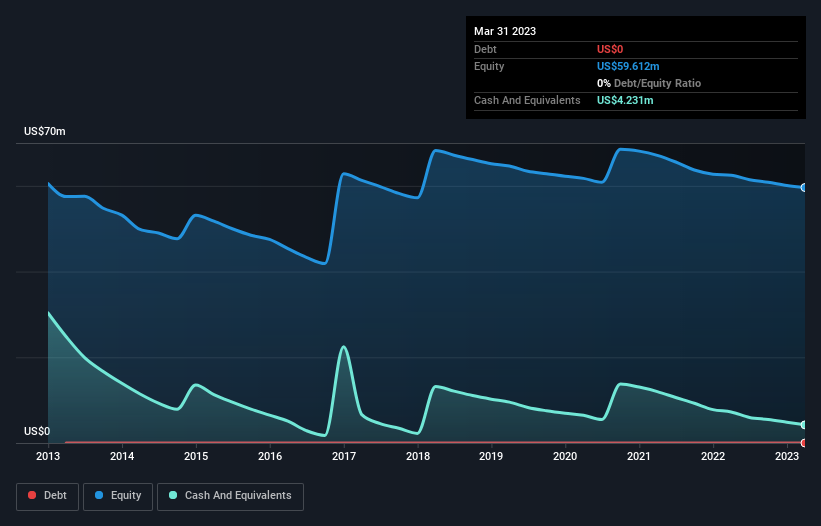
Task: Select the Cash endpoint marker at 2023
Action: click(804, 424)
